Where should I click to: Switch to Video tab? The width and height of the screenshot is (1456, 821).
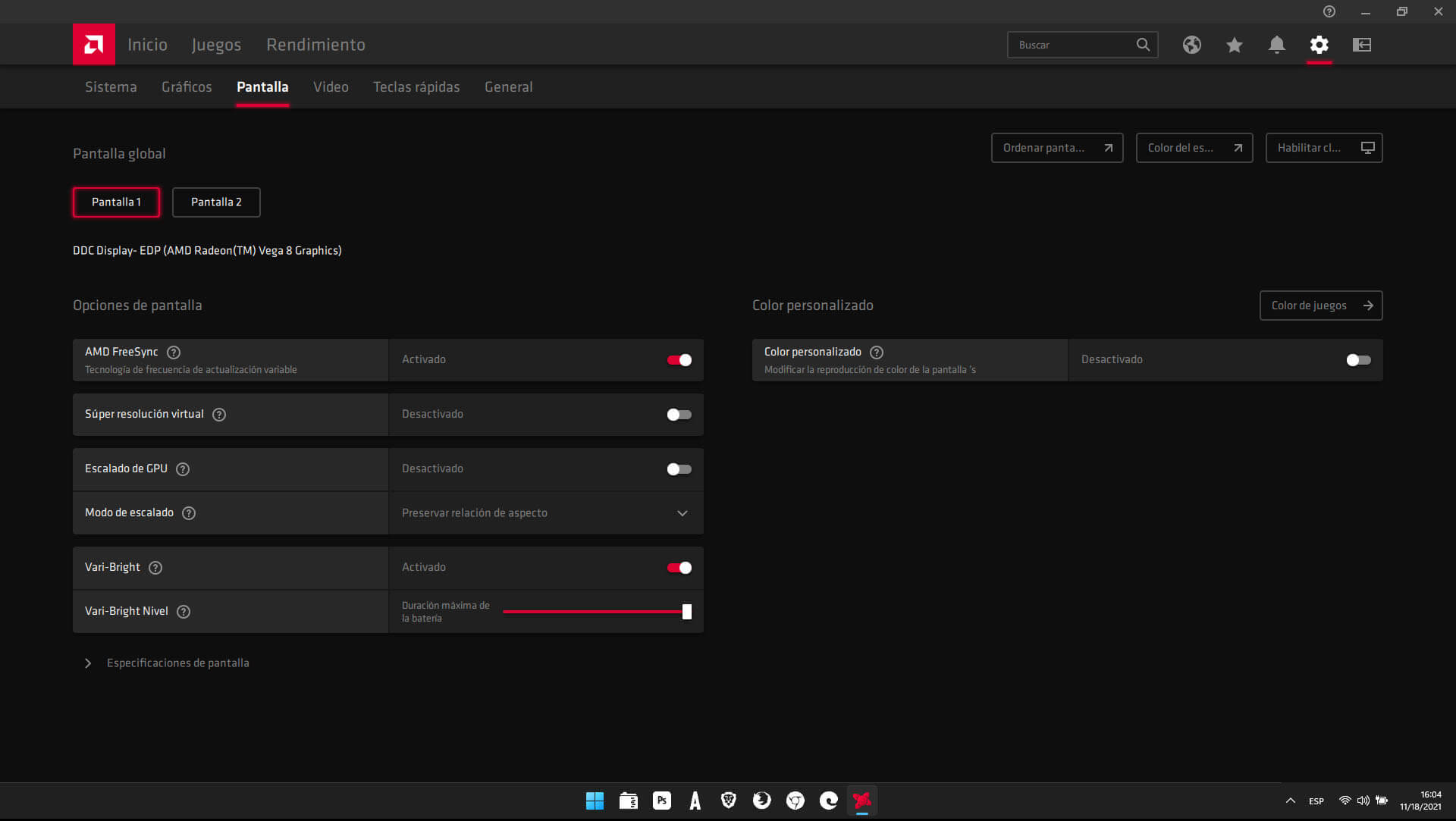(x=331, y=87)
